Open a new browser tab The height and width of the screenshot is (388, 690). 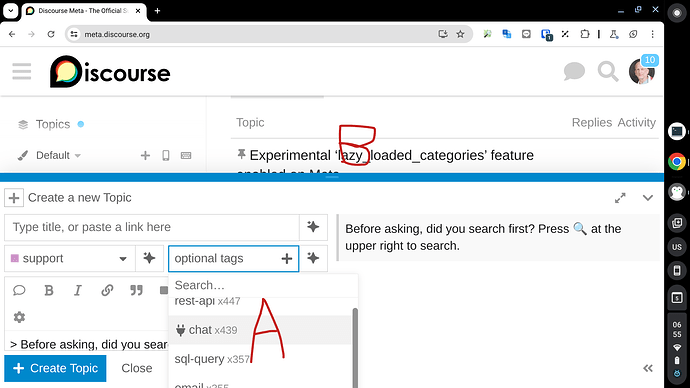(157, 11)
